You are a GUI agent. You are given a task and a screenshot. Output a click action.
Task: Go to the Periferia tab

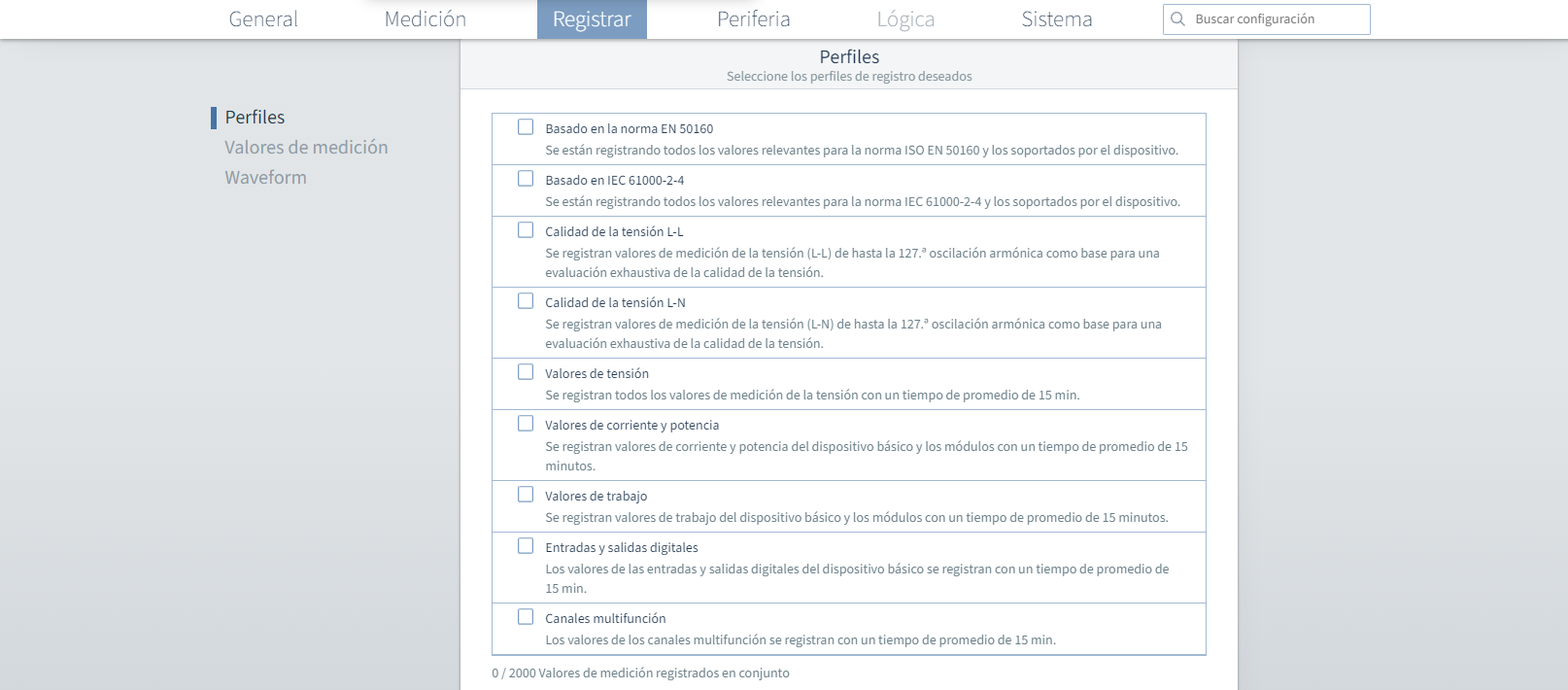(754, 19)
